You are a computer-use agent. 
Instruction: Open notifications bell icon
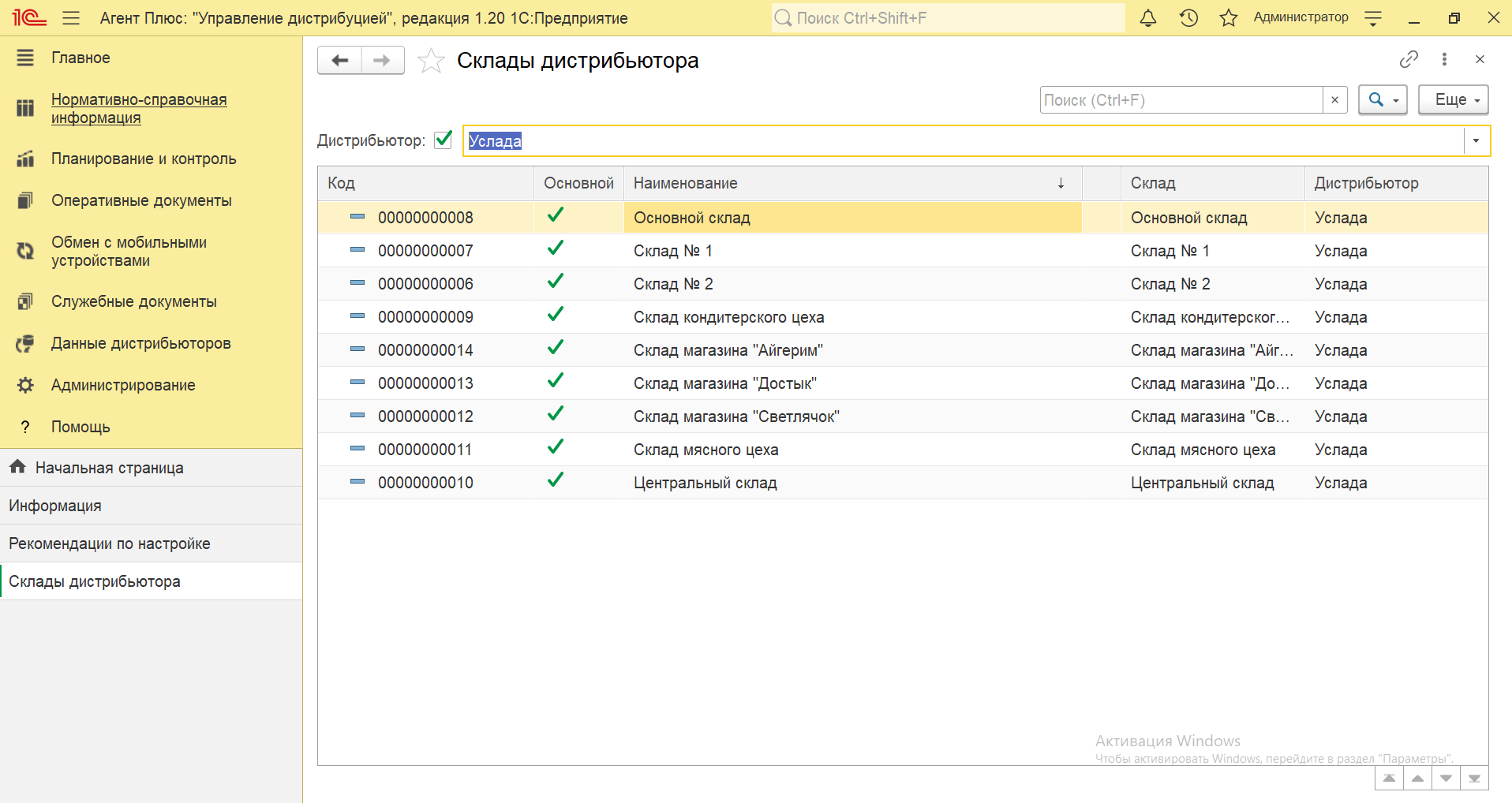pos(1148,17)
